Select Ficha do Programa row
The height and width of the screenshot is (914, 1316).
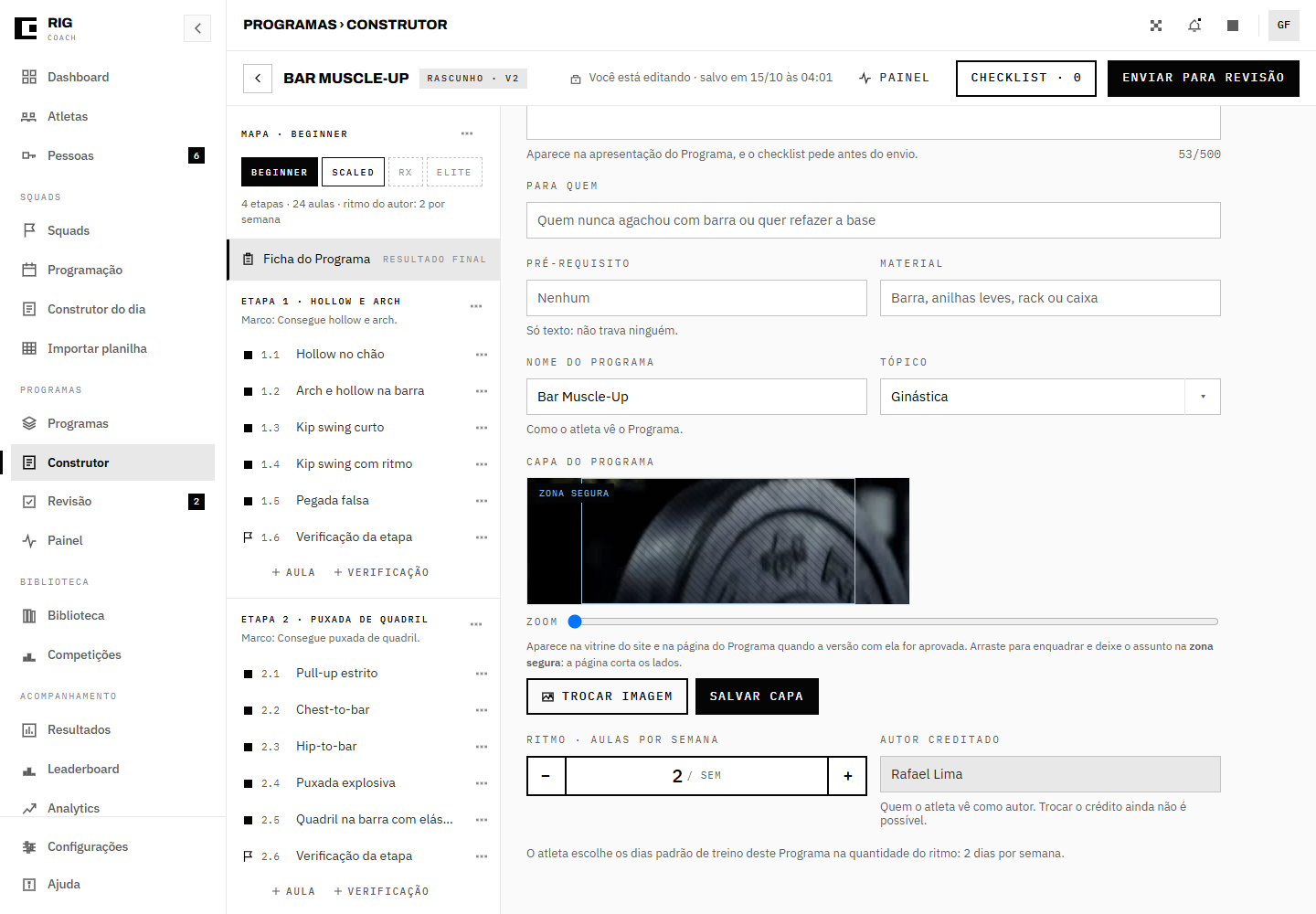(x=364, y=260)
